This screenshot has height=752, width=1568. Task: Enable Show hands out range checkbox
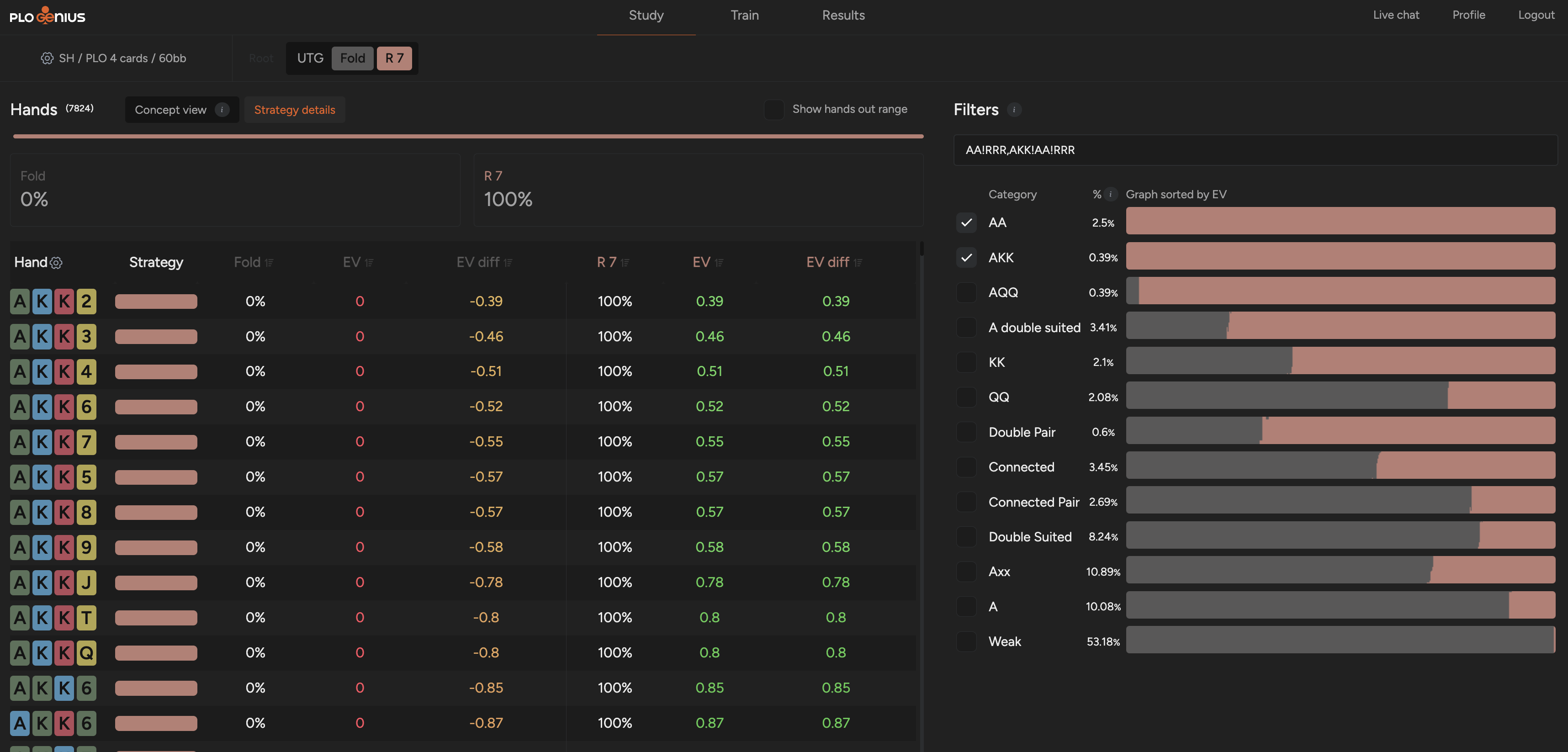773,110
